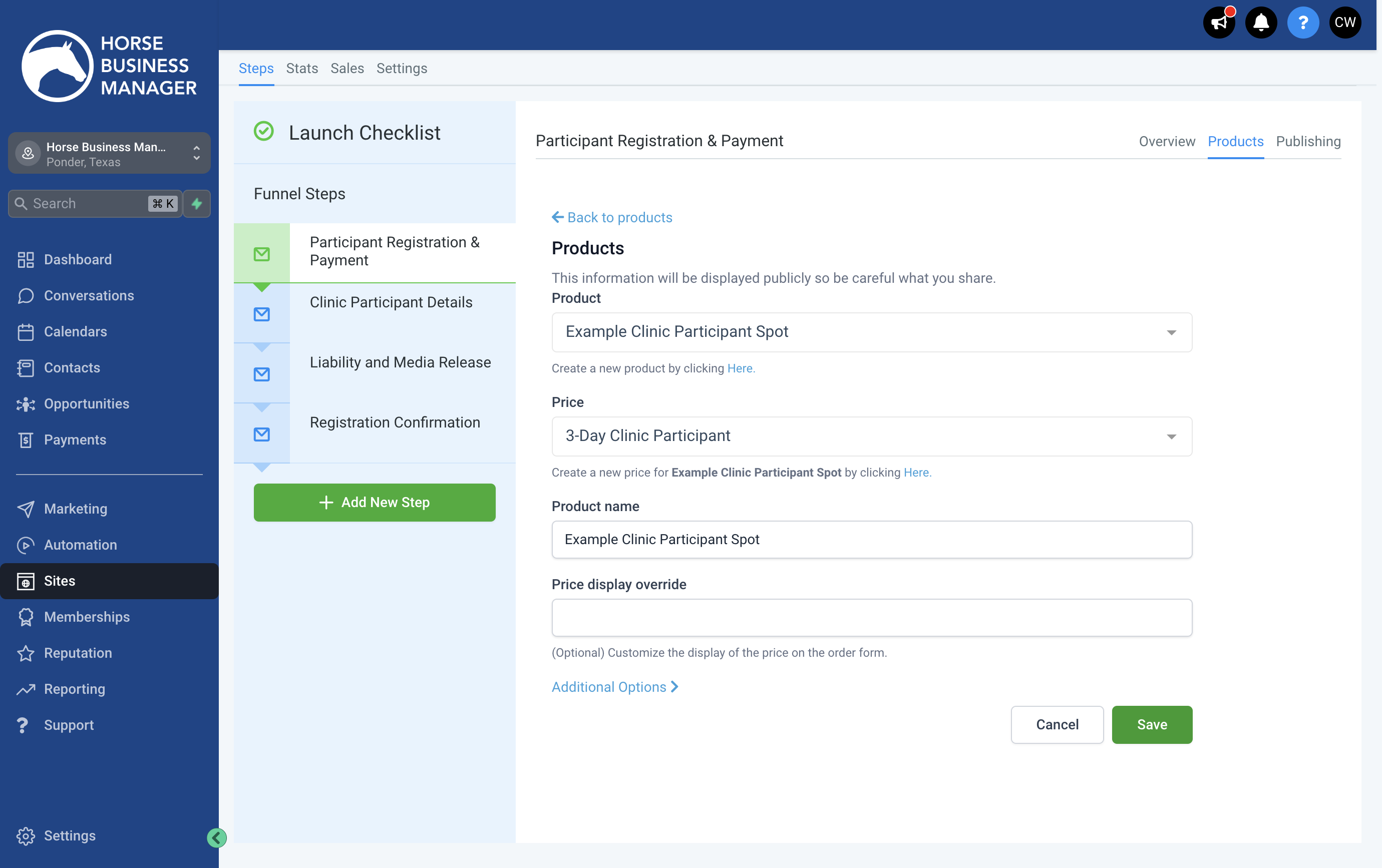1382x868 pixels.
Task: Click the envelope icon for Liability and Media Release
Action: (x=262, y=374)
